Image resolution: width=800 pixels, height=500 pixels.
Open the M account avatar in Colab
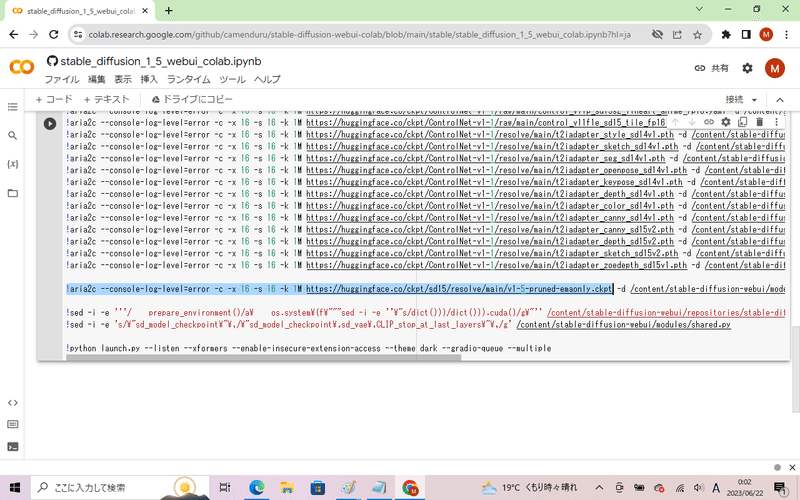(774, 68)
